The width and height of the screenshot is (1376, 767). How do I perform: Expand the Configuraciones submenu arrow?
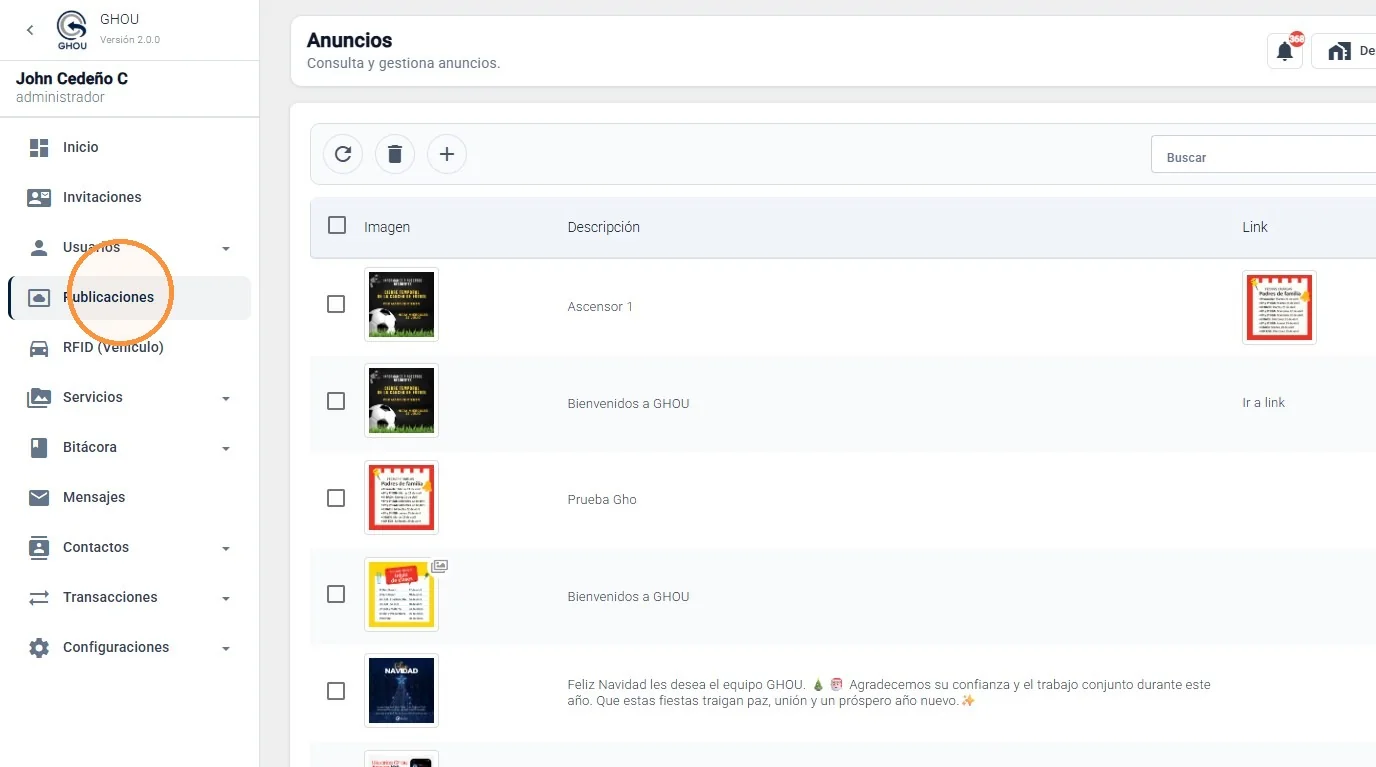tap(226, 648)
